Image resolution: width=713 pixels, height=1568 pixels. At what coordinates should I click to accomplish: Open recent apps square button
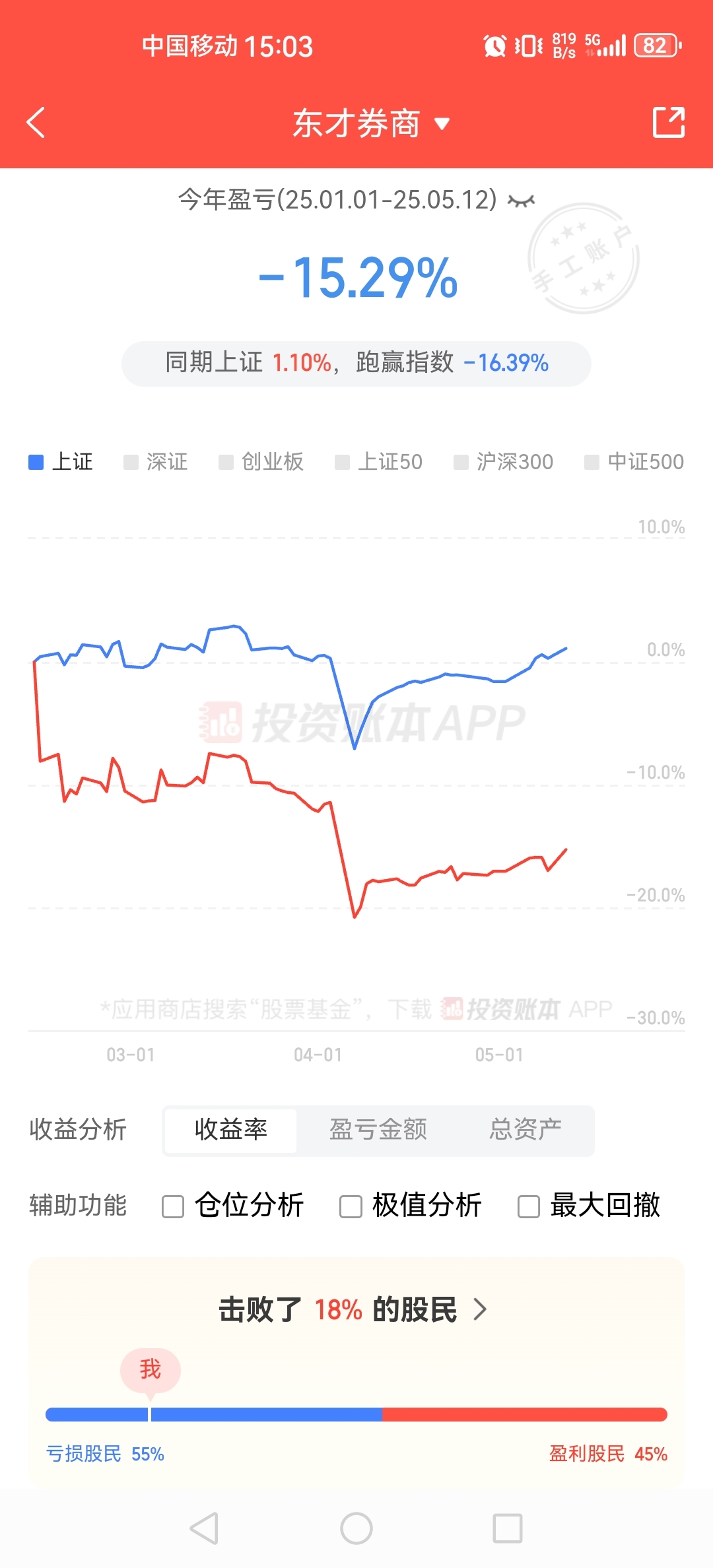pos(508,1528)
